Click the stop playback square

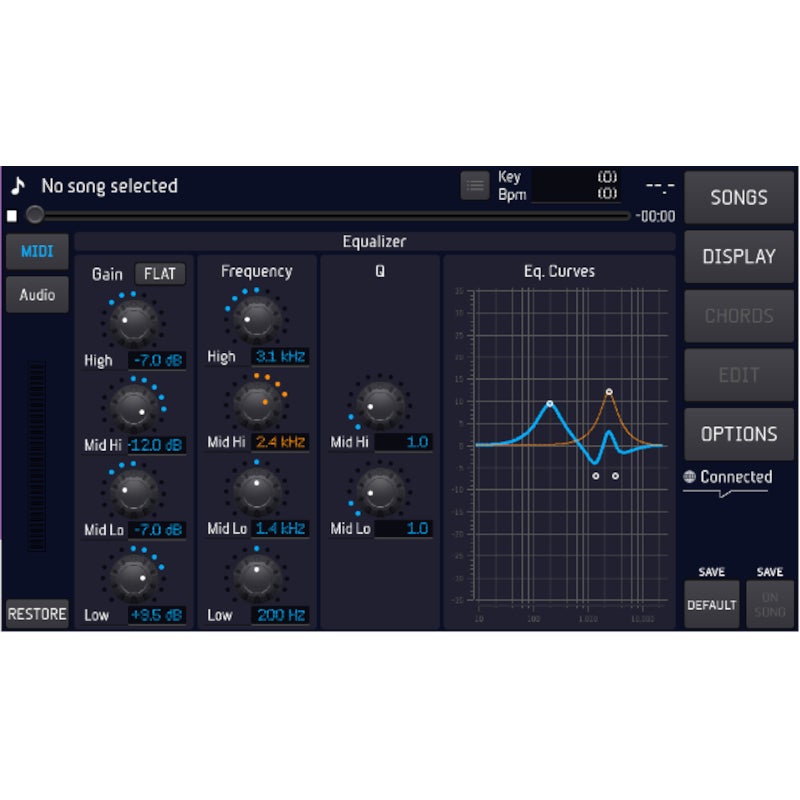12,216
